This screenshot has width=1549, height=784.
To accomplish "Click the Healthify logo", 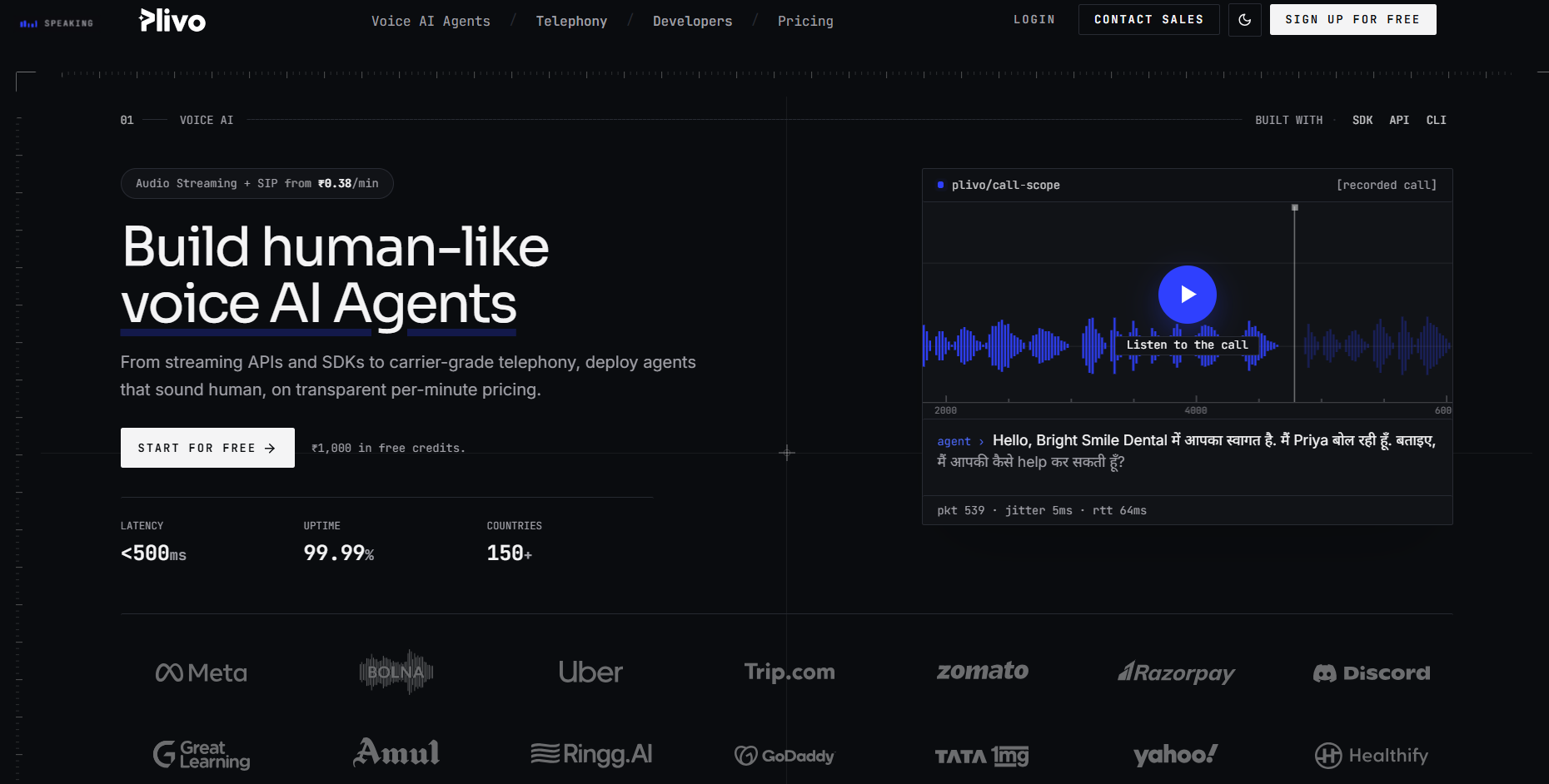I will (x=1372, y=756).
